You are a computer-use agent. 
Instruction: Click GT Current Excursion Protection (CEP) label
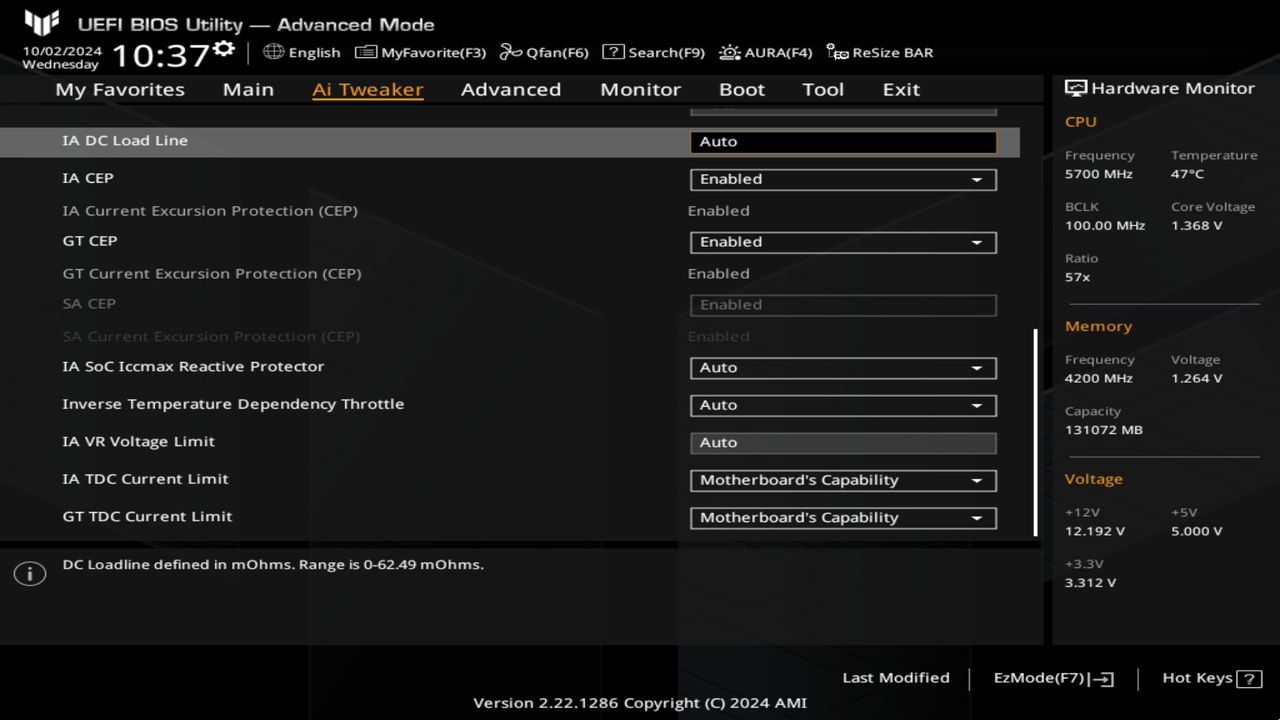212,274
